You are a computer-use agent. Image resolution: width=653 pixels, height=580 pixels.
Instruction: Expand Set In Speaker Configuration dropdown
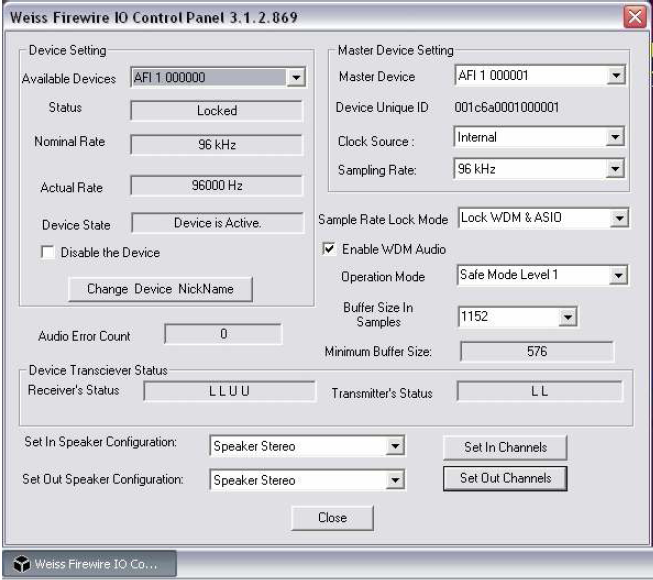(x=394, y=447)
